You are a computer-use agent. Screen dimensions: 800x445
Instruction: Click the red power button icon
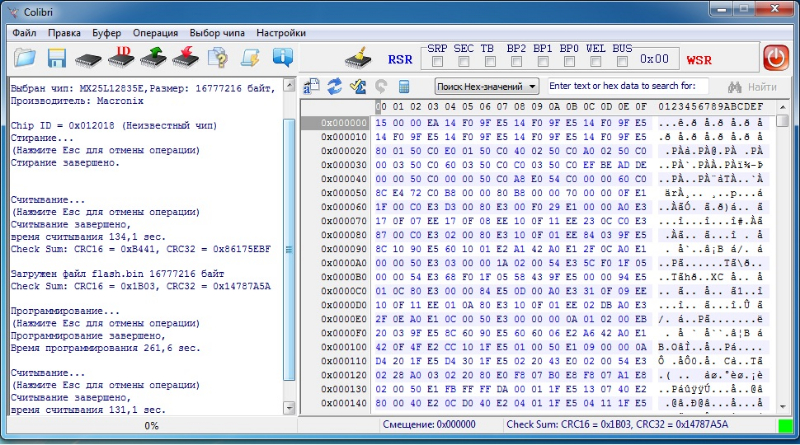pos(776,58)
